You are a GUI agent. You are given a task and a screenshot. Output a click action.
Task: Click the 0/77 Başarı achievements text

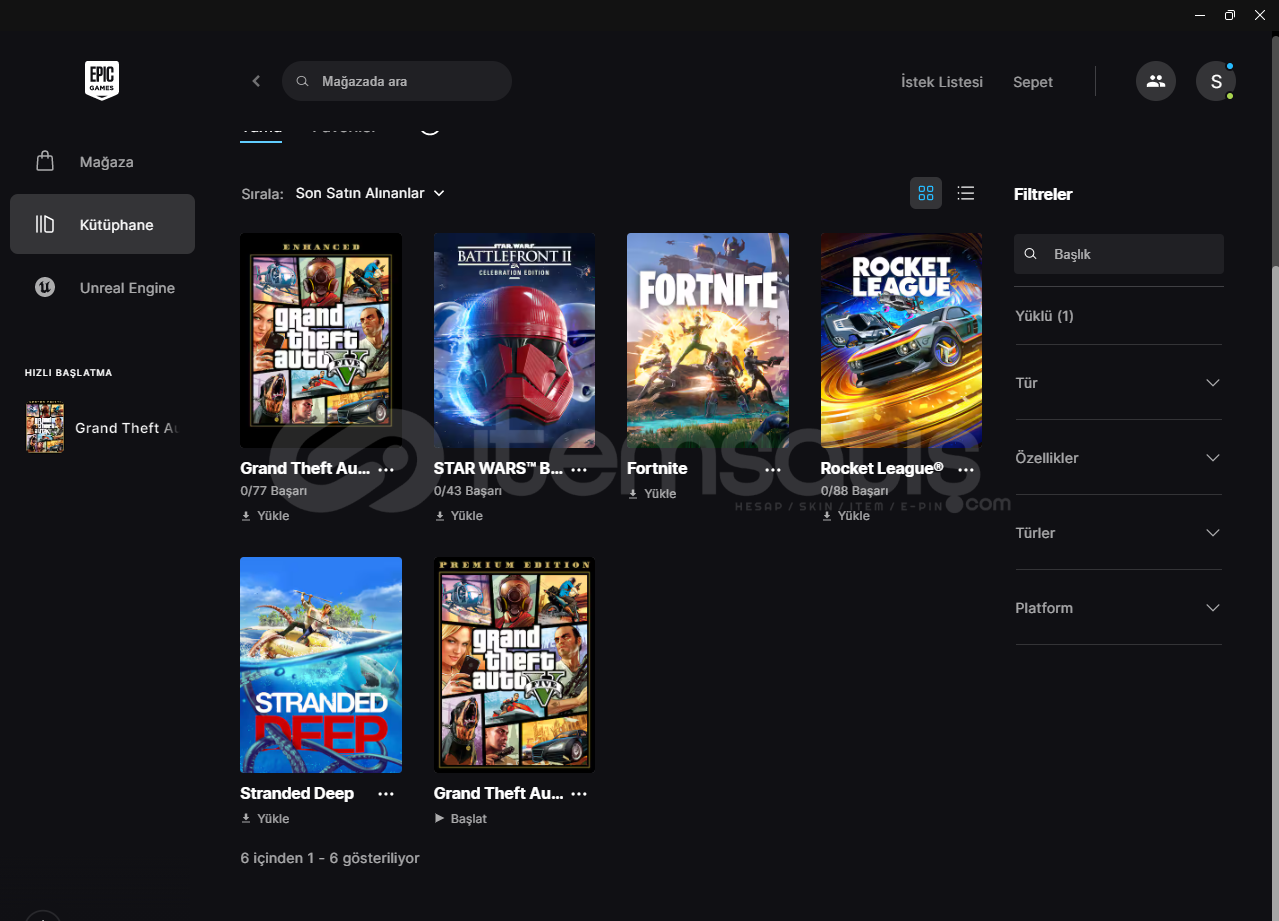[274, 492]
